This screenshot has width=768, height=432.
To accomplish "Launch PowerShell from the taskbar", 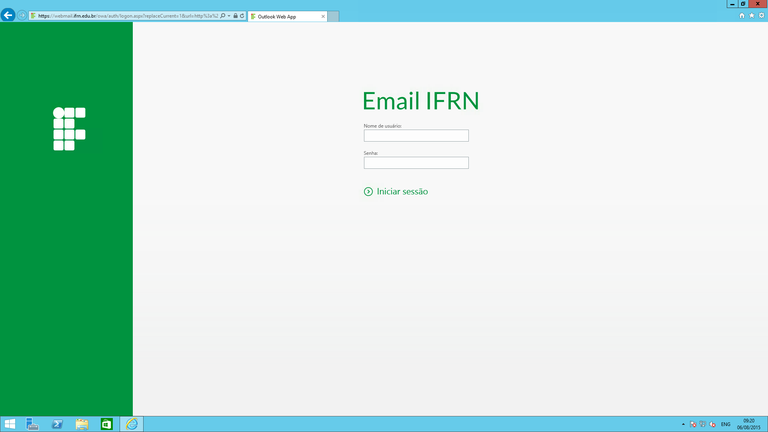I will (x=57, y=424).
